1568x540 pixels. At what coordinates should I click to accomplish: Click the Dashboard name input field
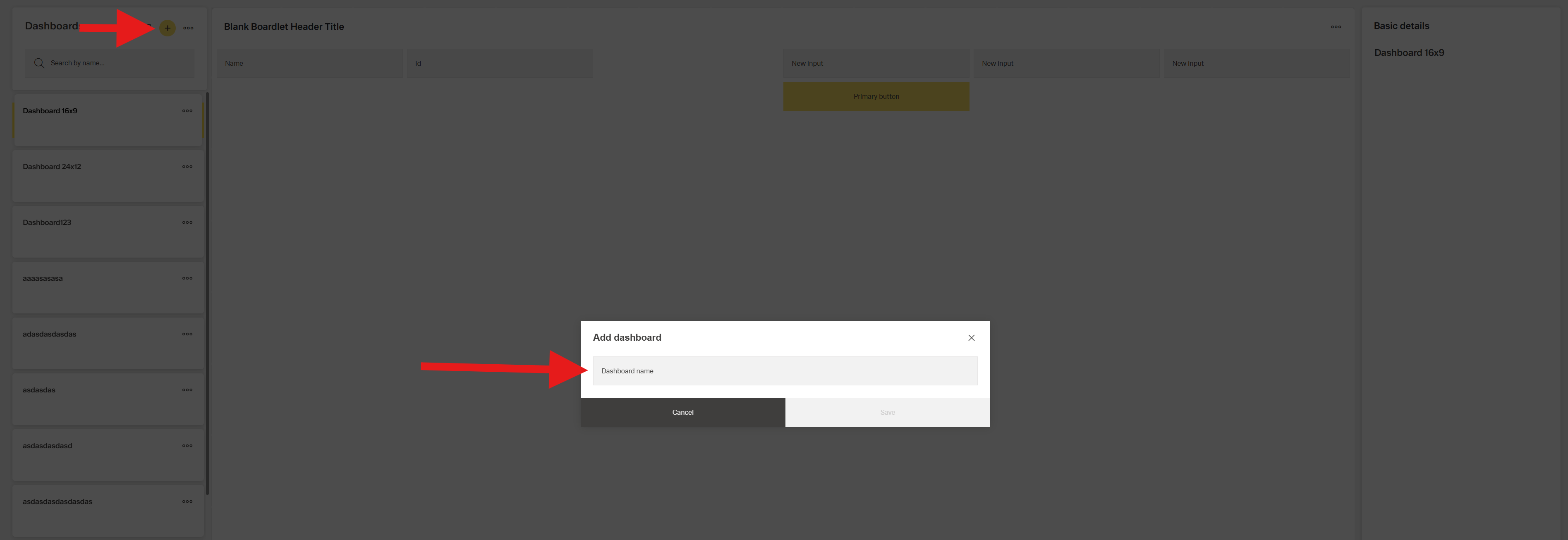point(785,371)
